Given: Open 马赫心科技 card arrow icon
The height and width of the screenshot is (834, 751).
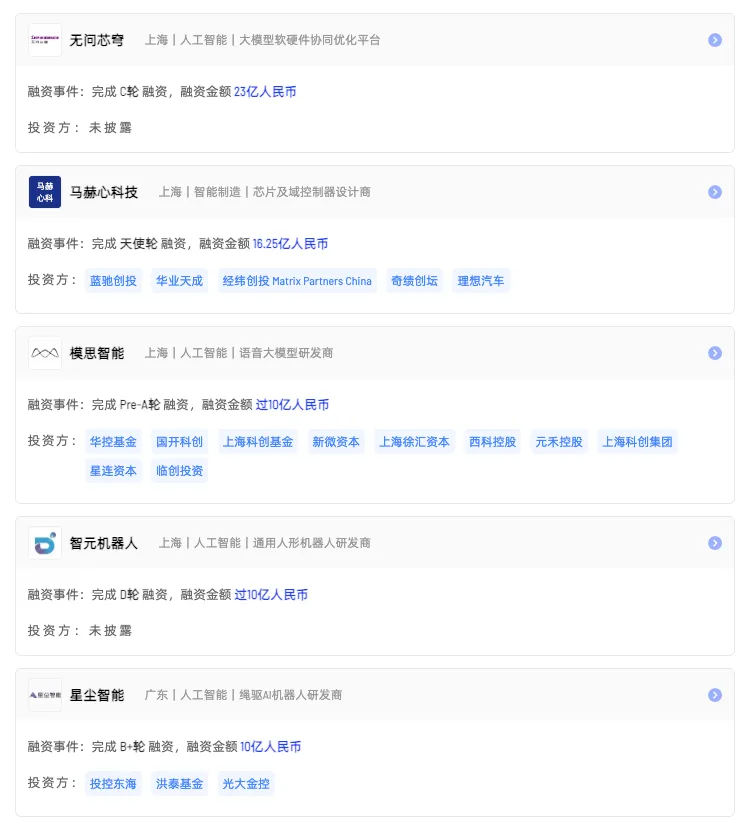Looking at the screenshot, I should (715, 192).
